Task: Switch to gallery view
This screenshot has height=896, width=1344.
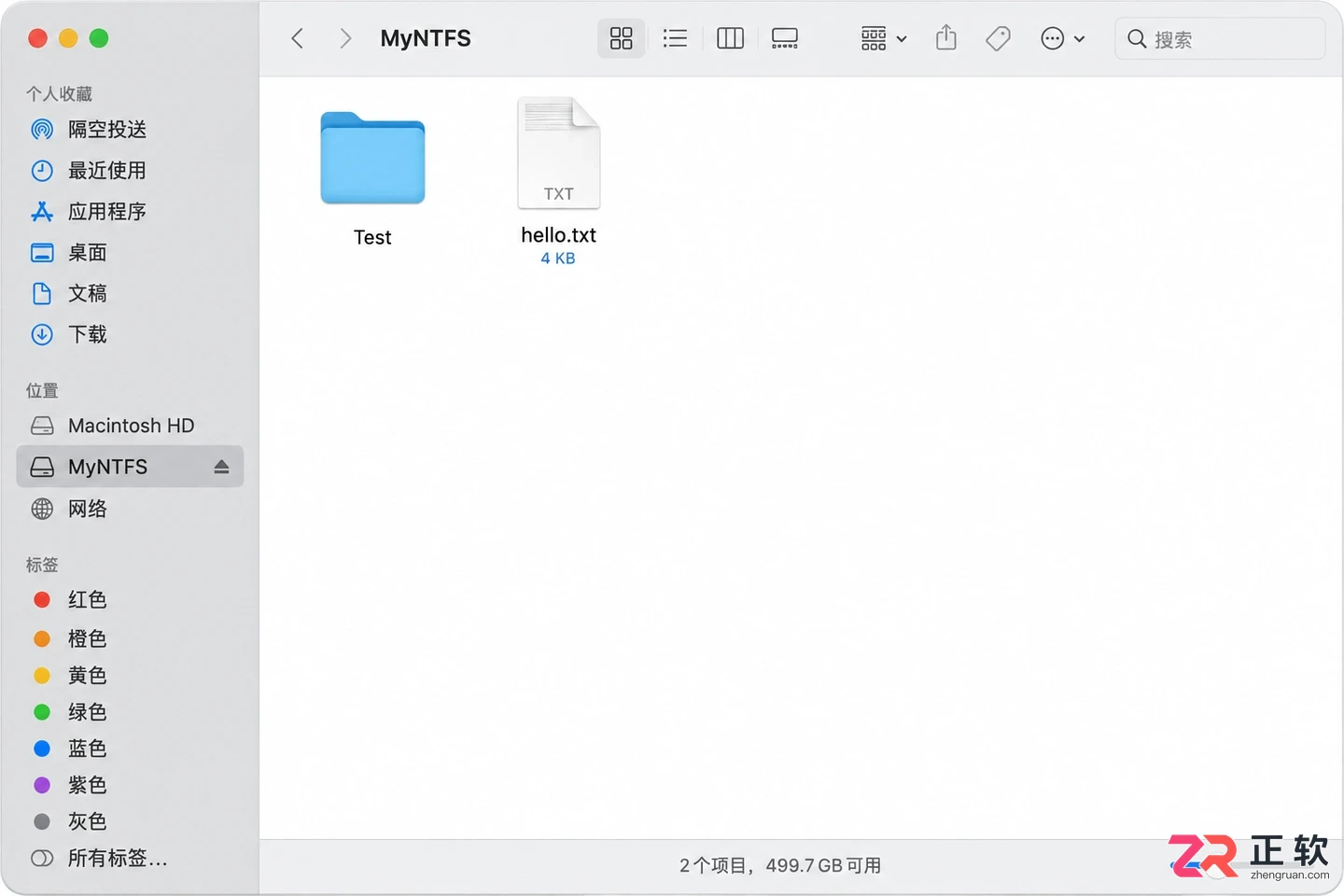Action: pyautogui.click(x=785, y=38)
